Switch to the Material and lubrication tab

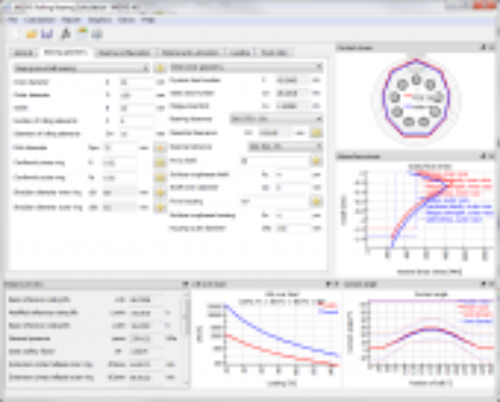pos(190,53)
